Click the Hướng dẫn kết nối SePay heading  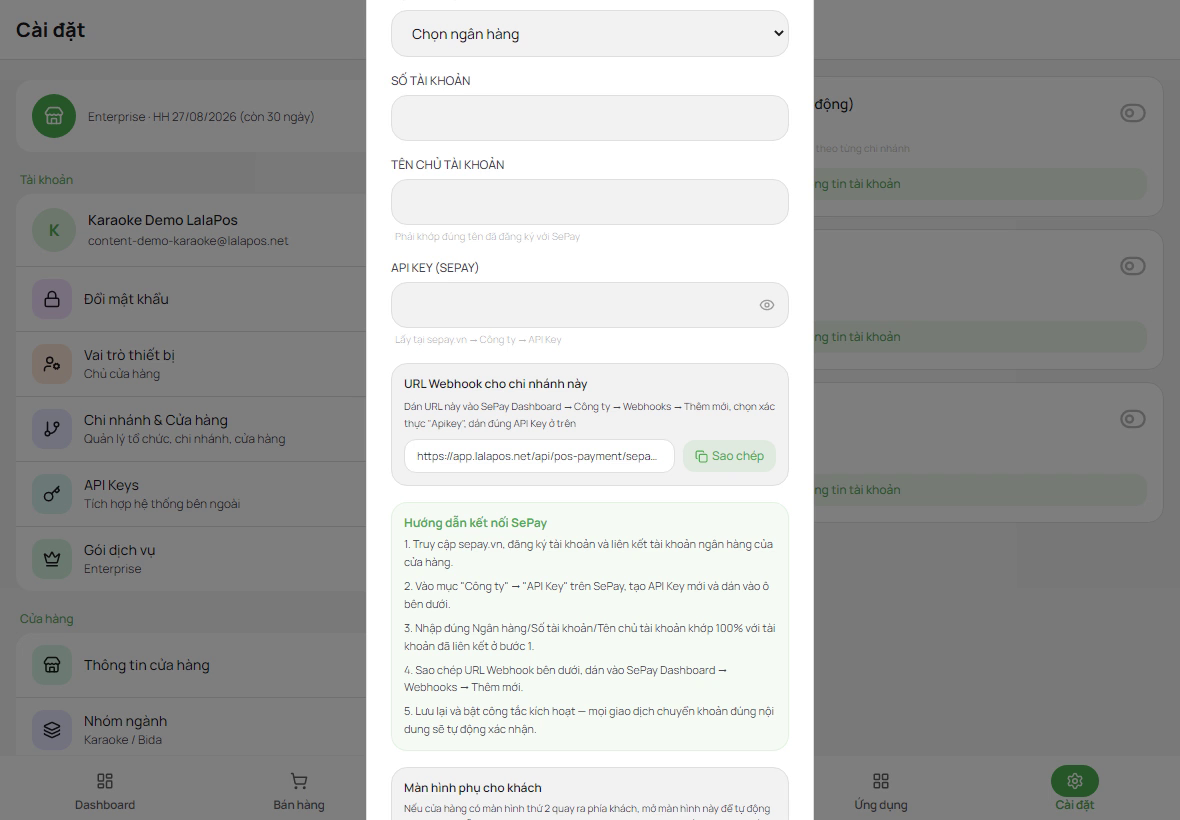(x=476, y=523)
